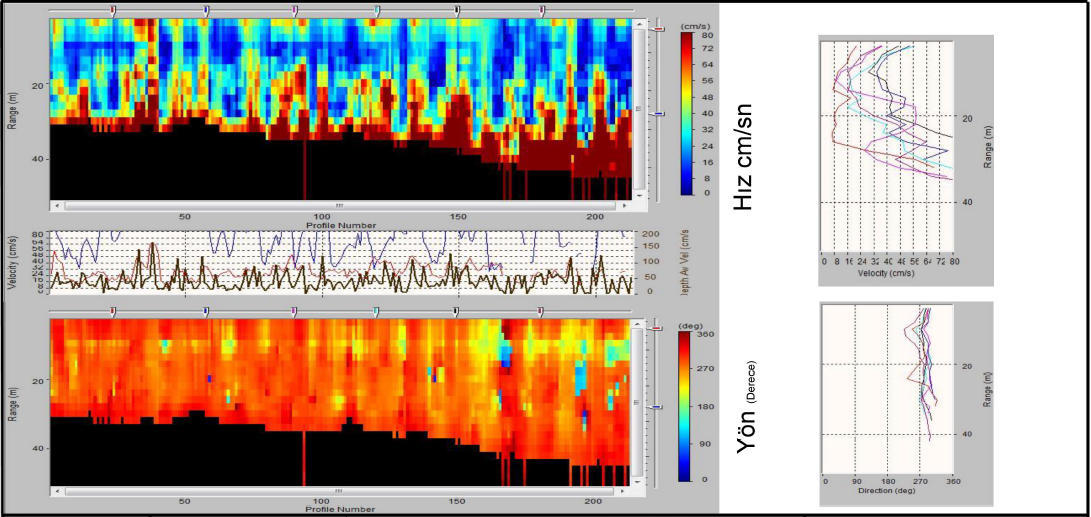The height and width of the screenshot is (517, 1091).
Task: Click the 'Yön (Derece)' label
Action: coord(747,407)
